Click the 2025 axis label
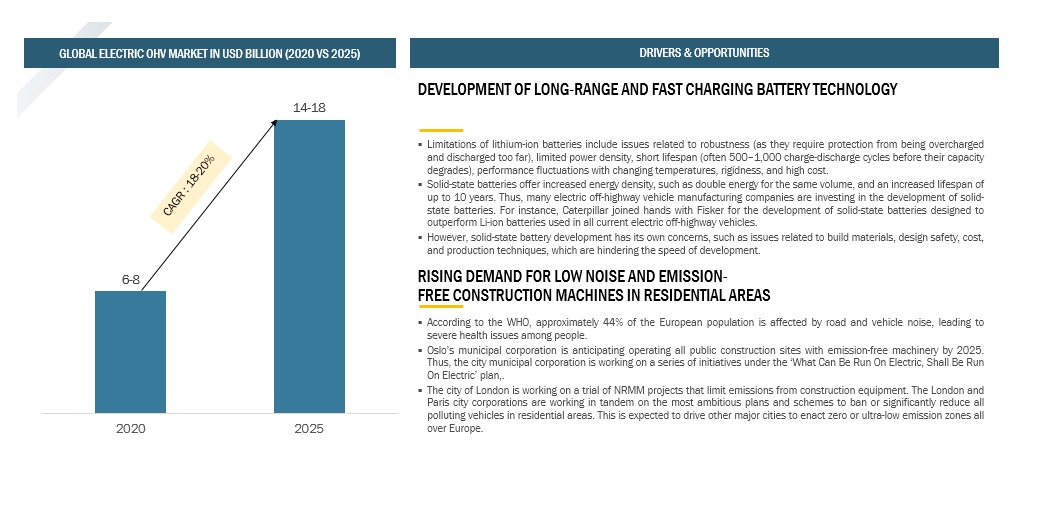Screen dimensions: 1062x513 [x=309, y=428]
